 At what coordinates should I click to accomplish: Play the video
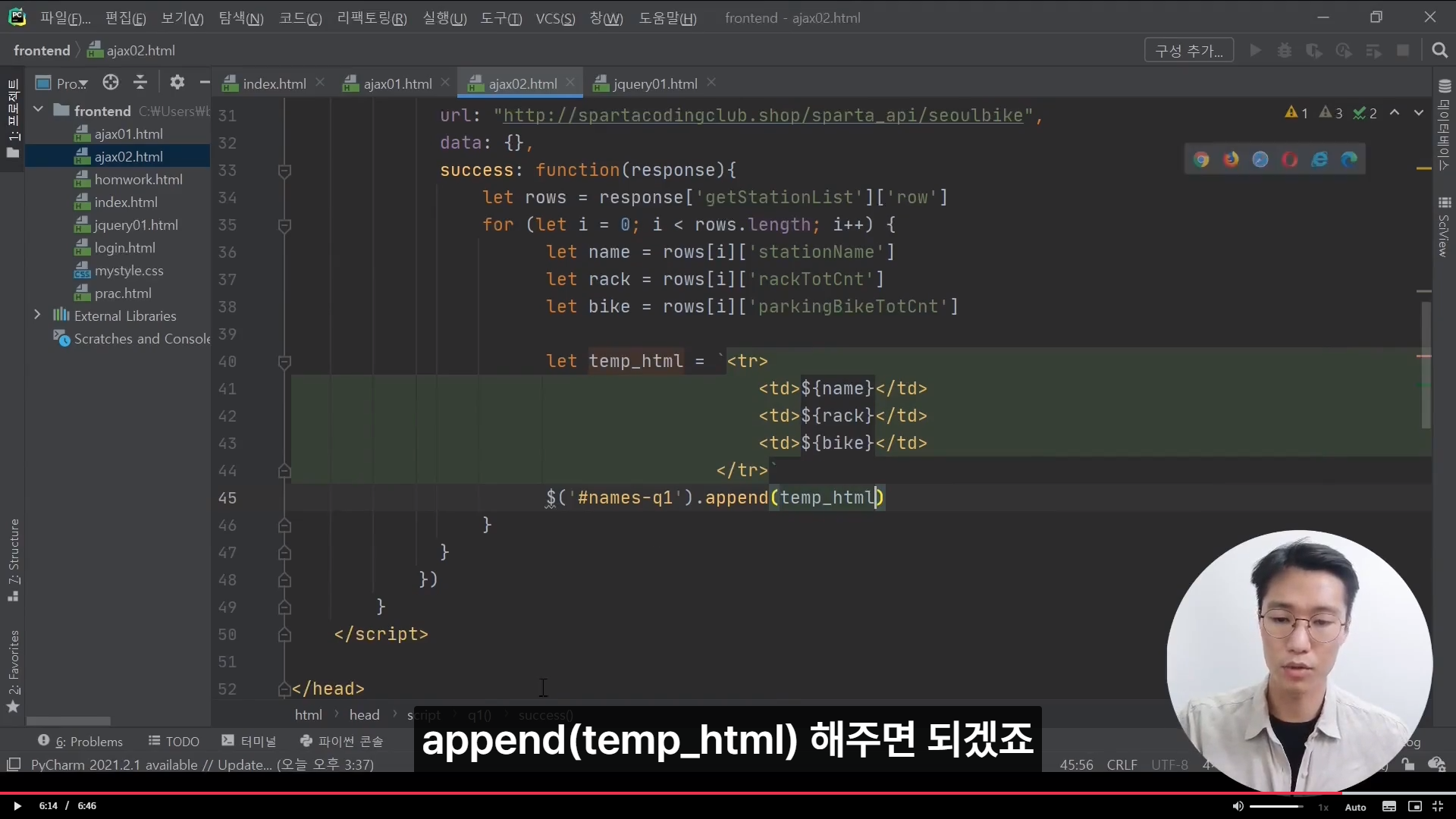17,806
